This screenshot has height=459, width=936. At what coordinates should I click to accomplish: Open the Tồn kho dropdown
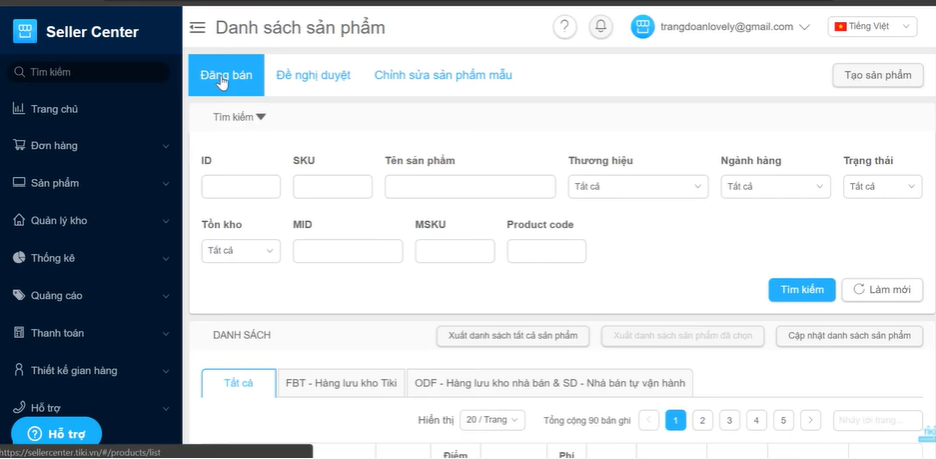click(x=241, y=251)
